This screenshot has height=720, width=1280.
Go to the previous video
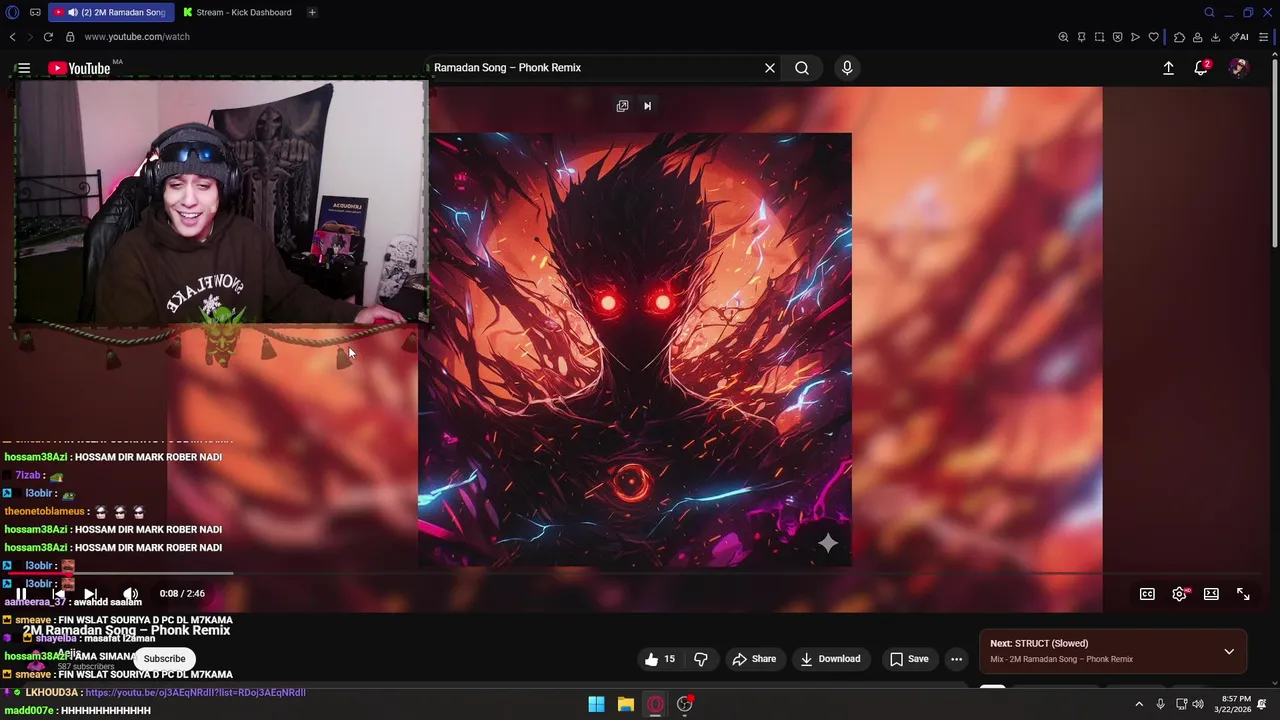coord(58,594)
